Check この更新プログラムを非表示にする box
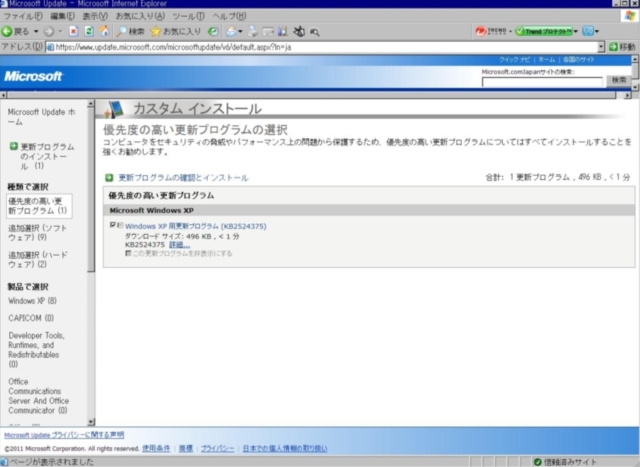Screen dimensions: 640x467 point(128,254)
